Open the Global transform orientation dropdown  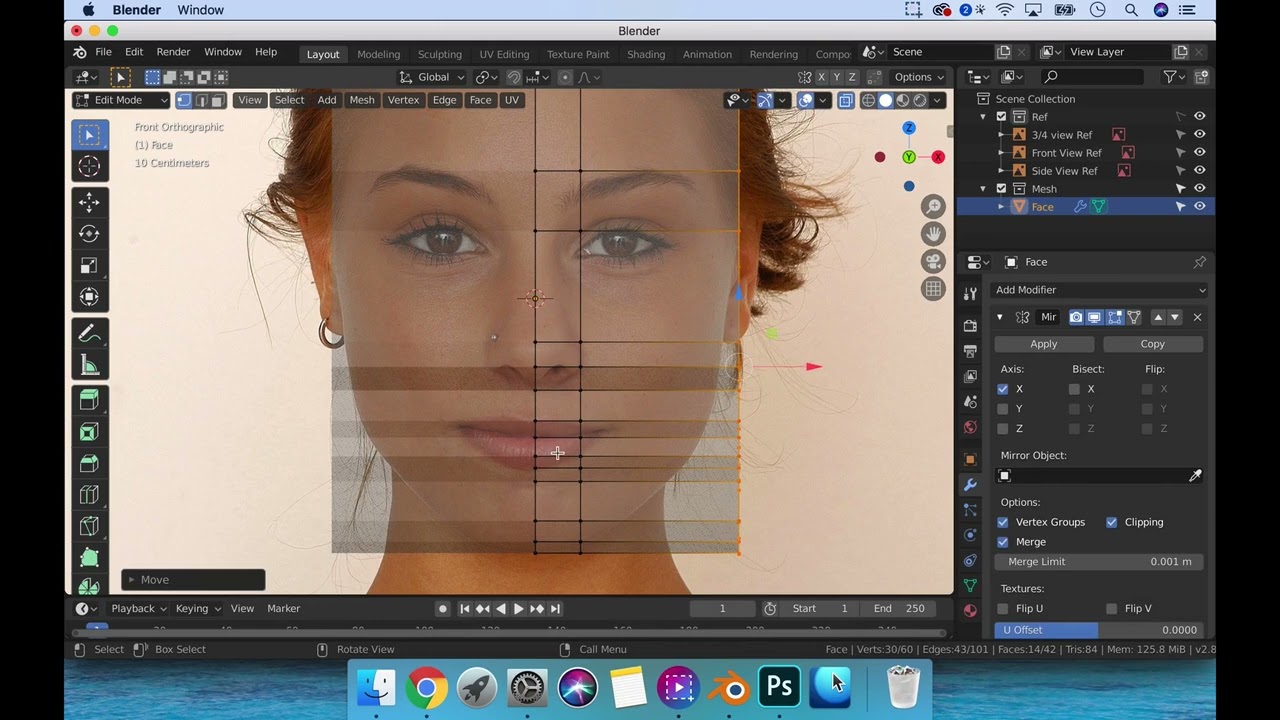point(432,77)
